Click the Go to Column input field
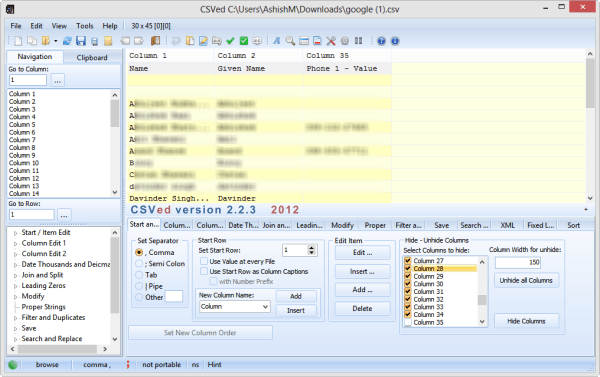This screenshot has height=377, width=600. click(x=28, y=80)
